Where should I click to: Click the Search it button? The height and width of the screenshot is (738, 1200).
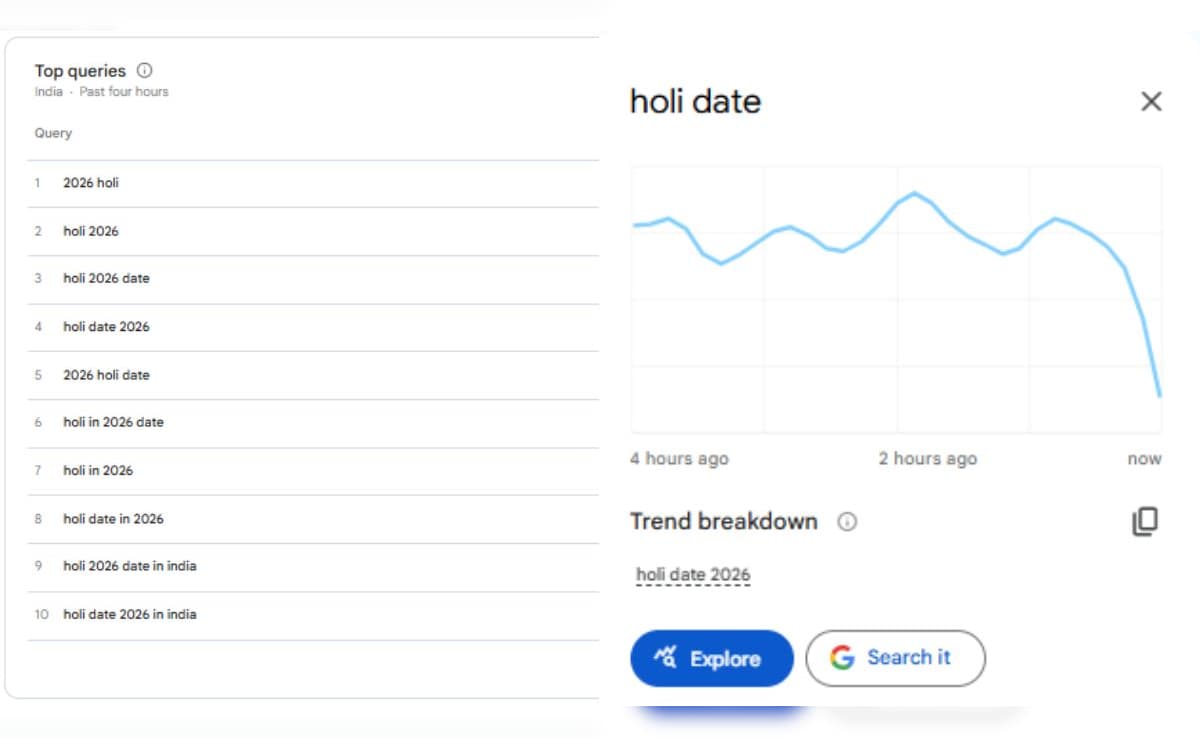pyautogui.click(x=895, y=658)
